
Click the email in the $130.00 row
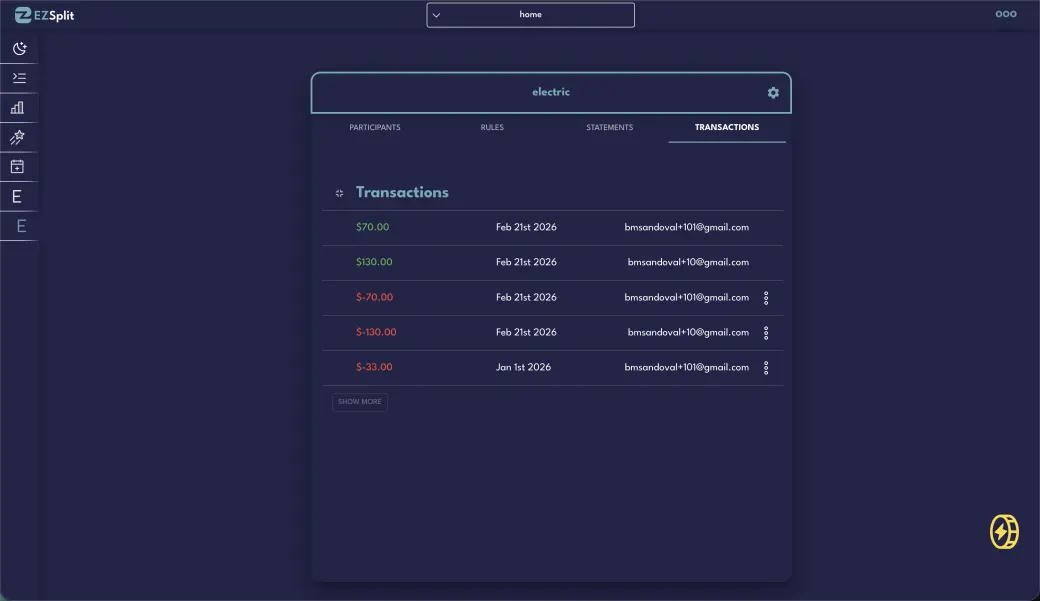688,262
